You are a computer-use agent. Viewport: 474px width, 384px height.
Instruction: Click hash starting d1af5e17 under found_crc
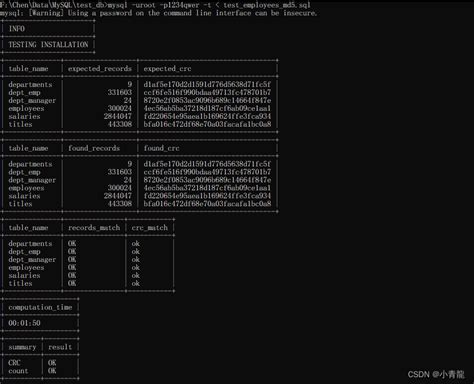[x=207, y=164]
